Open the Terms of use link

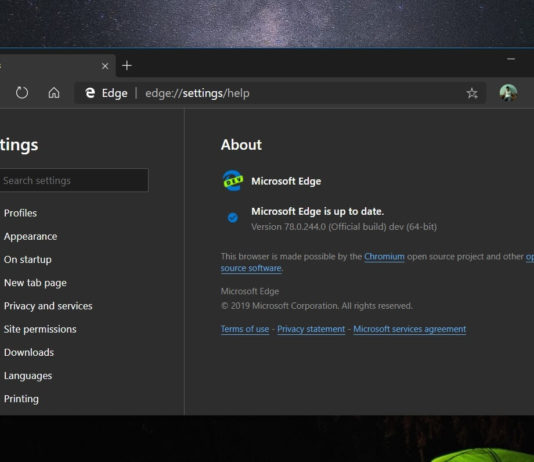245,329
